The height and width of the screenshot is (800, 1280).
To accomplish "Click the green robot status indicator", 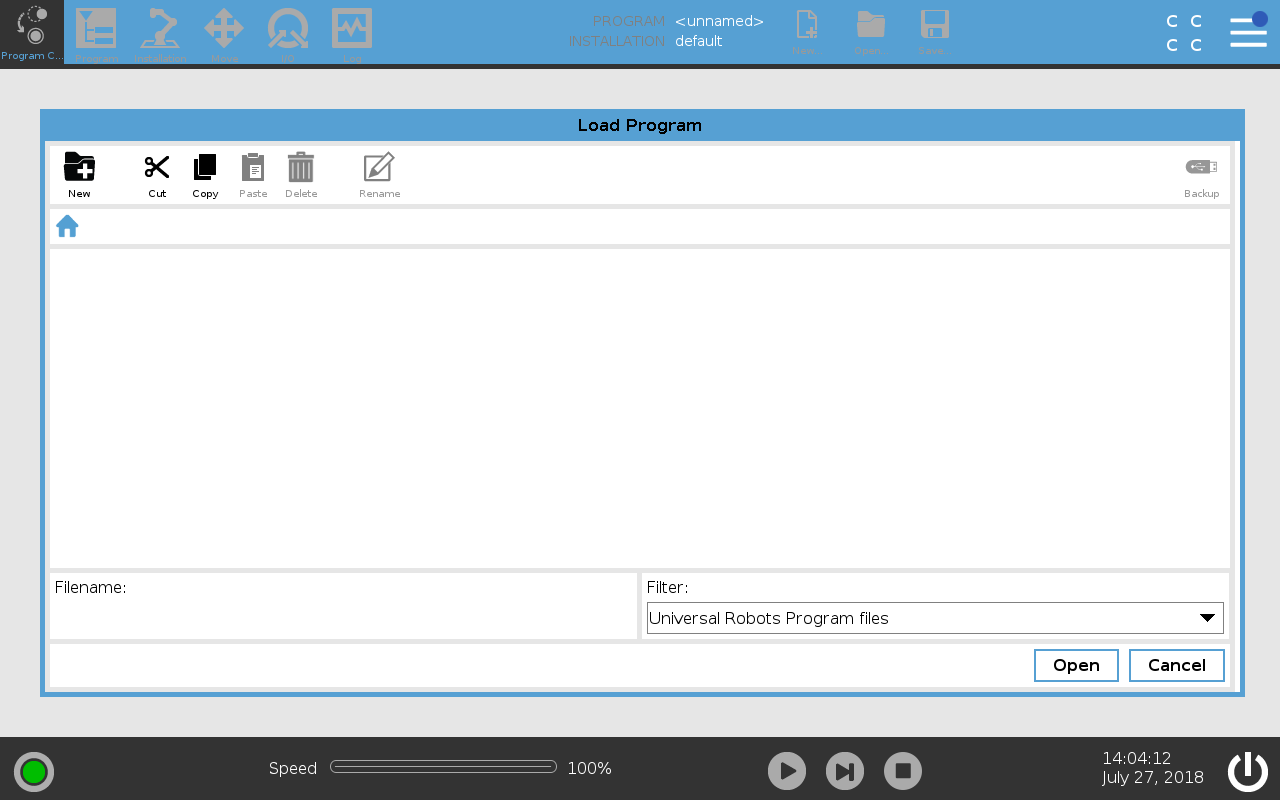I will click(x=34, y=772).
